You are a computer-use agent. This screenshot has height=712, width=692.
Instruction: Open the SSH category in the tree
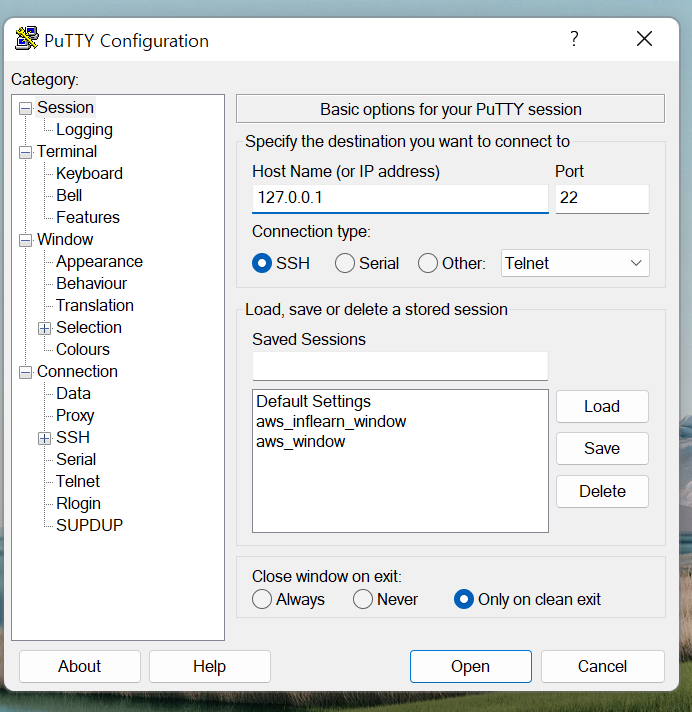(x=73, y=438)
